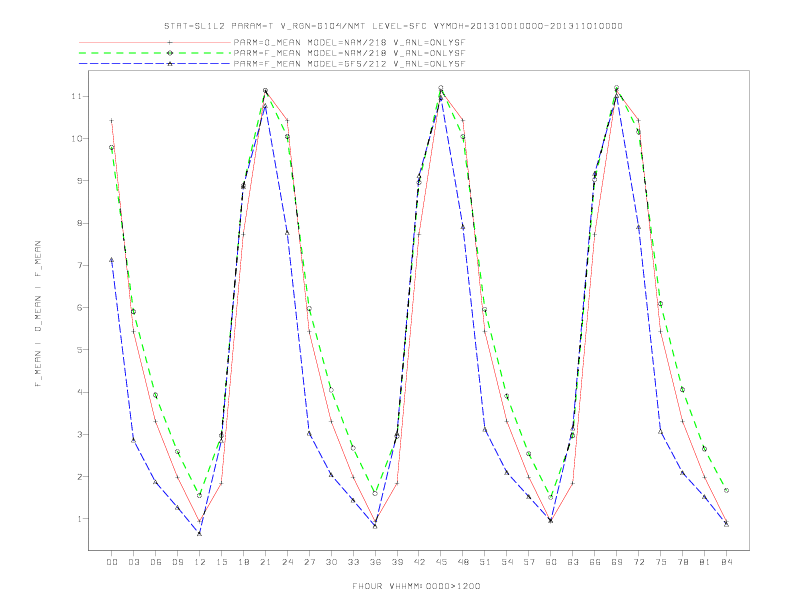Click y-axis tick label 2
This screenshot has width=792, height=612.
coord(79,476)
